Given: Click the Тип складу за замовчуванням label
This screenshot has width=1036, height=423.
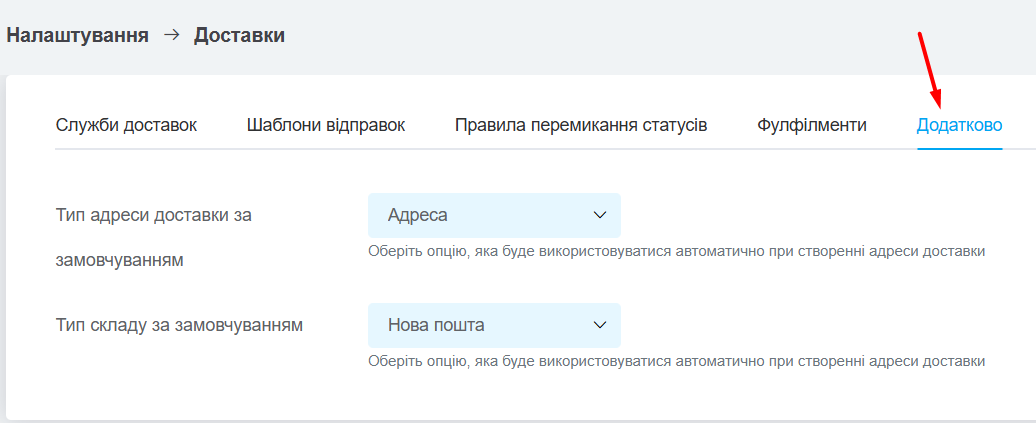Looking at the screenshot, I should point(179,325).
